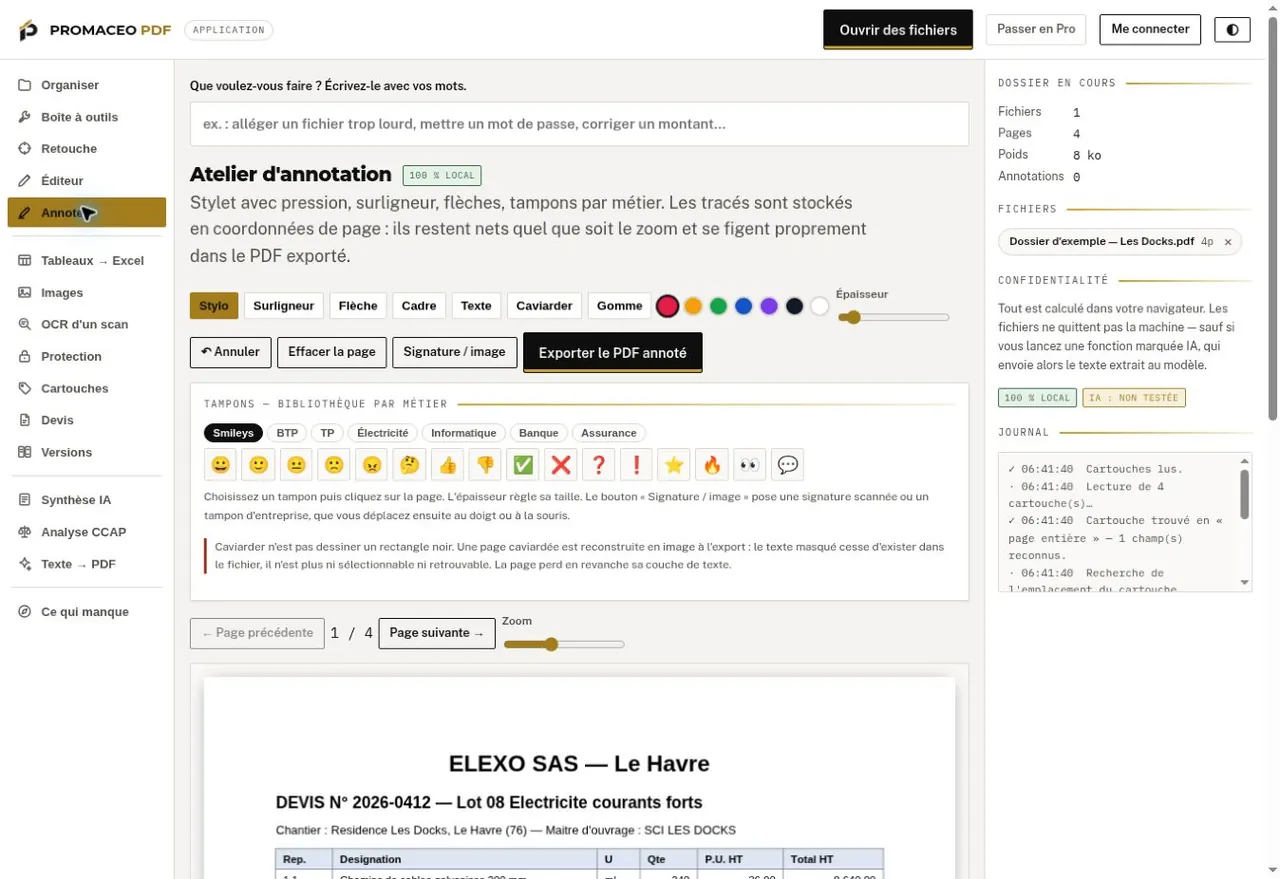Open OCR d'un scan page
1280x879 pixels.
(87, 324)
